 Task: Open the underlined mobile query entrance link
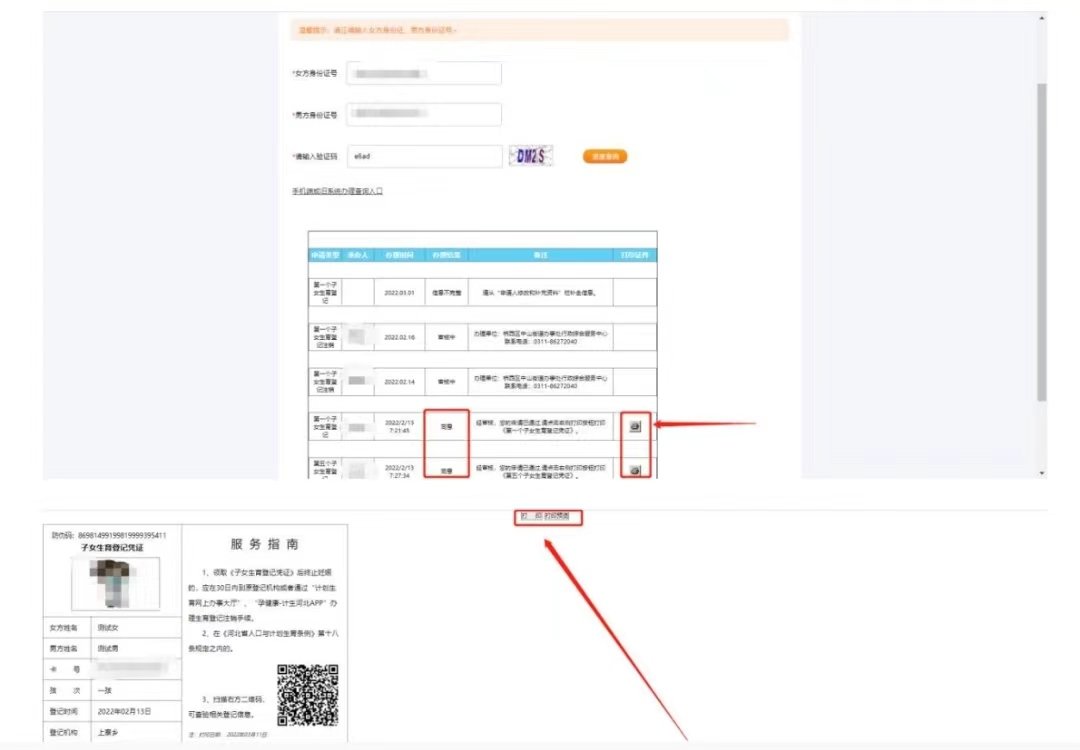coord(337,191)
